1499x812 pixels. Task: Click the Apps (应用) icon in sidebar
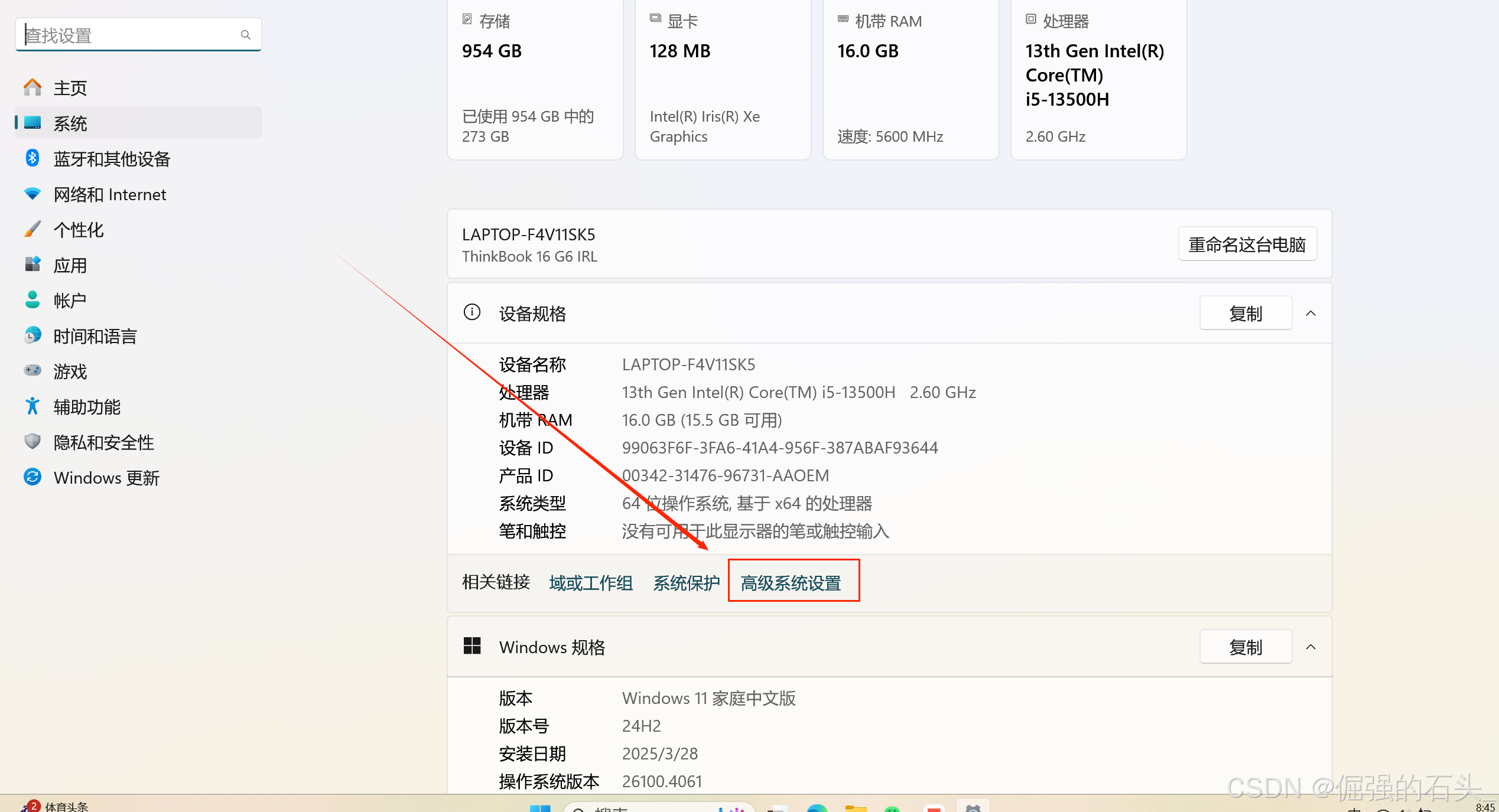click(32, 265)
